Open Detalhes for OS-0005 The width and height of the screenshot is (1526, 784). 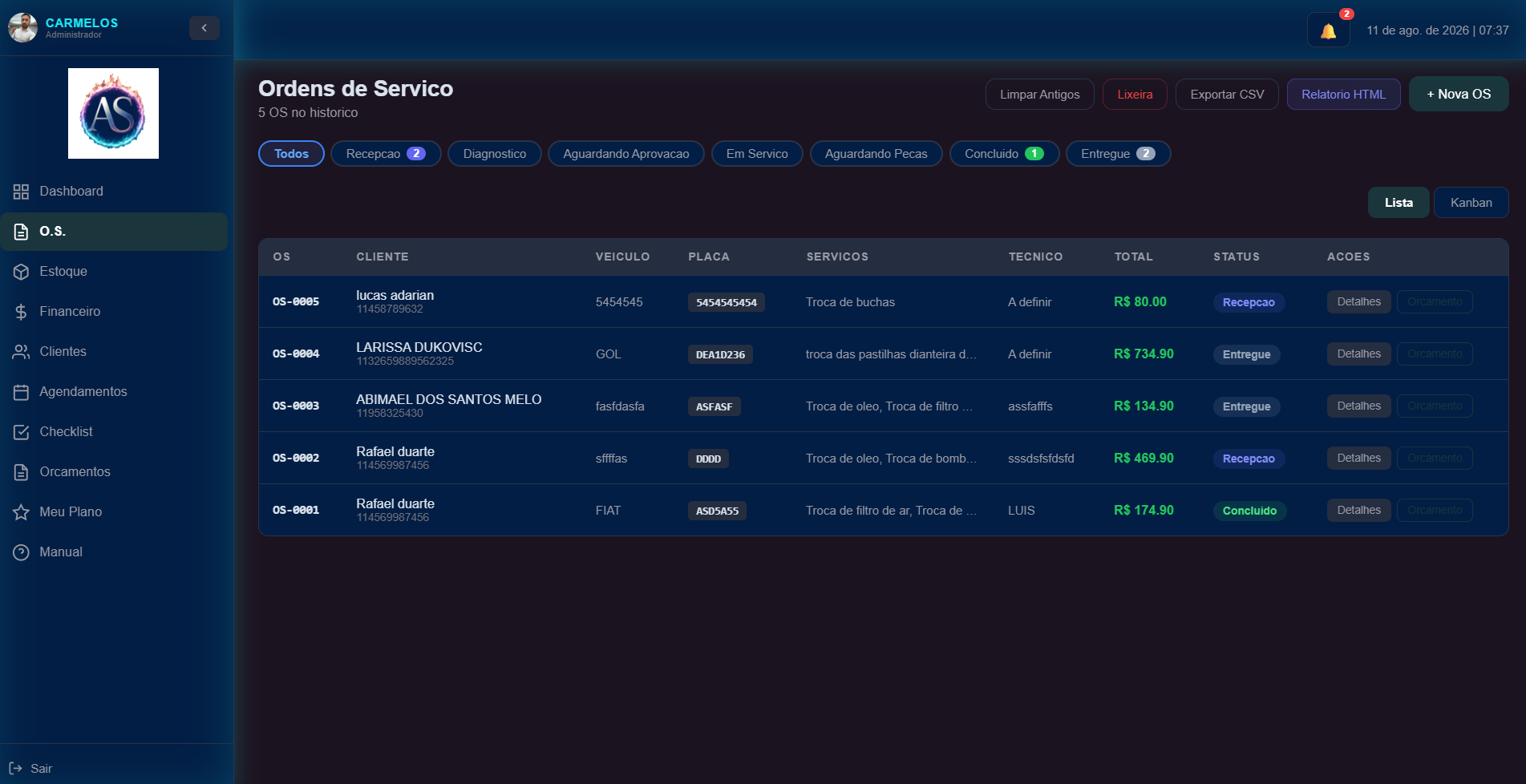[x=1358, y=302]
